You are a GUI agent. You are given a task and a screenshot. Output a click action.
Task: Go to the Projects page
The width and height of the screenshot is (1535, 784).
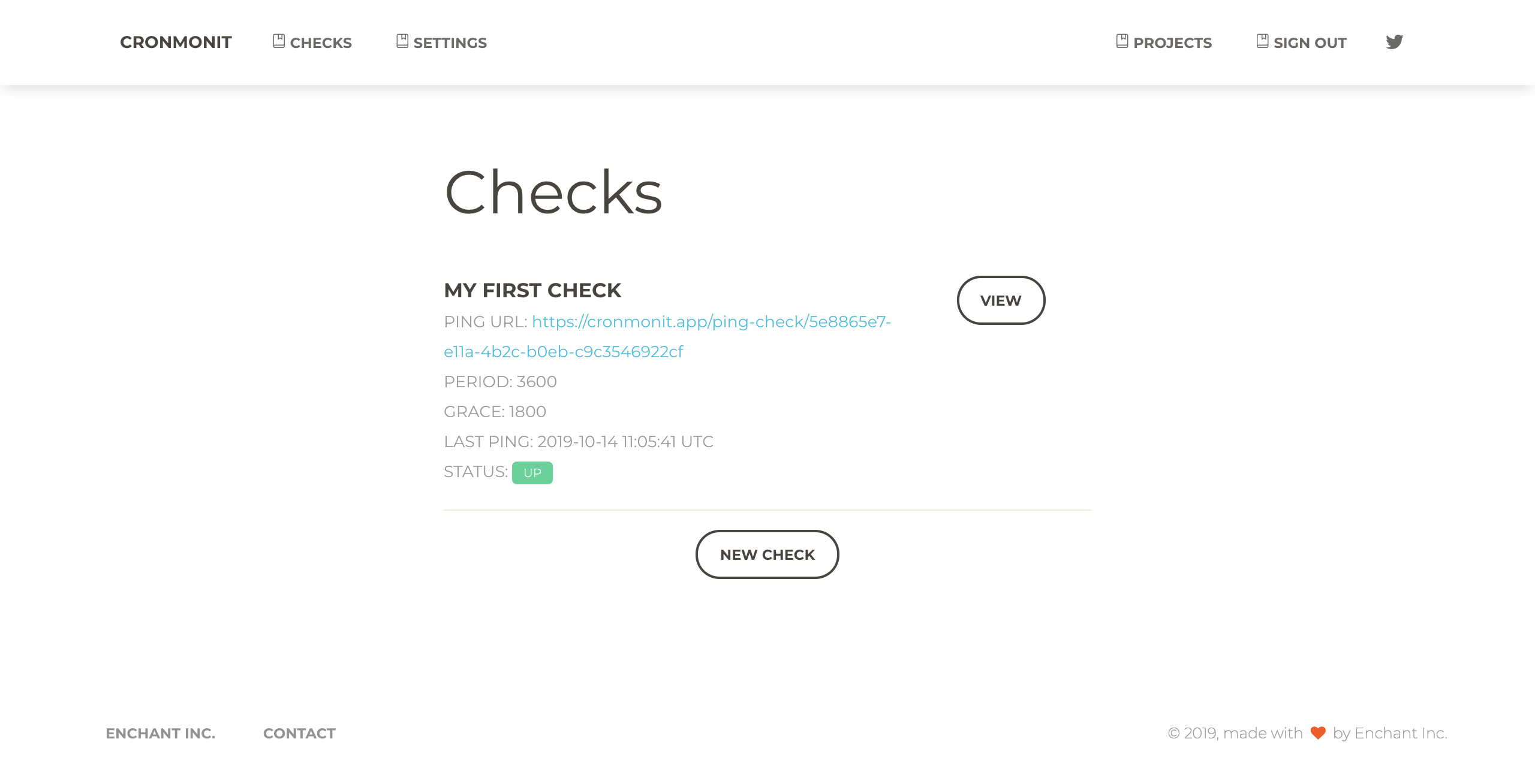click(x=1172, y=43)
